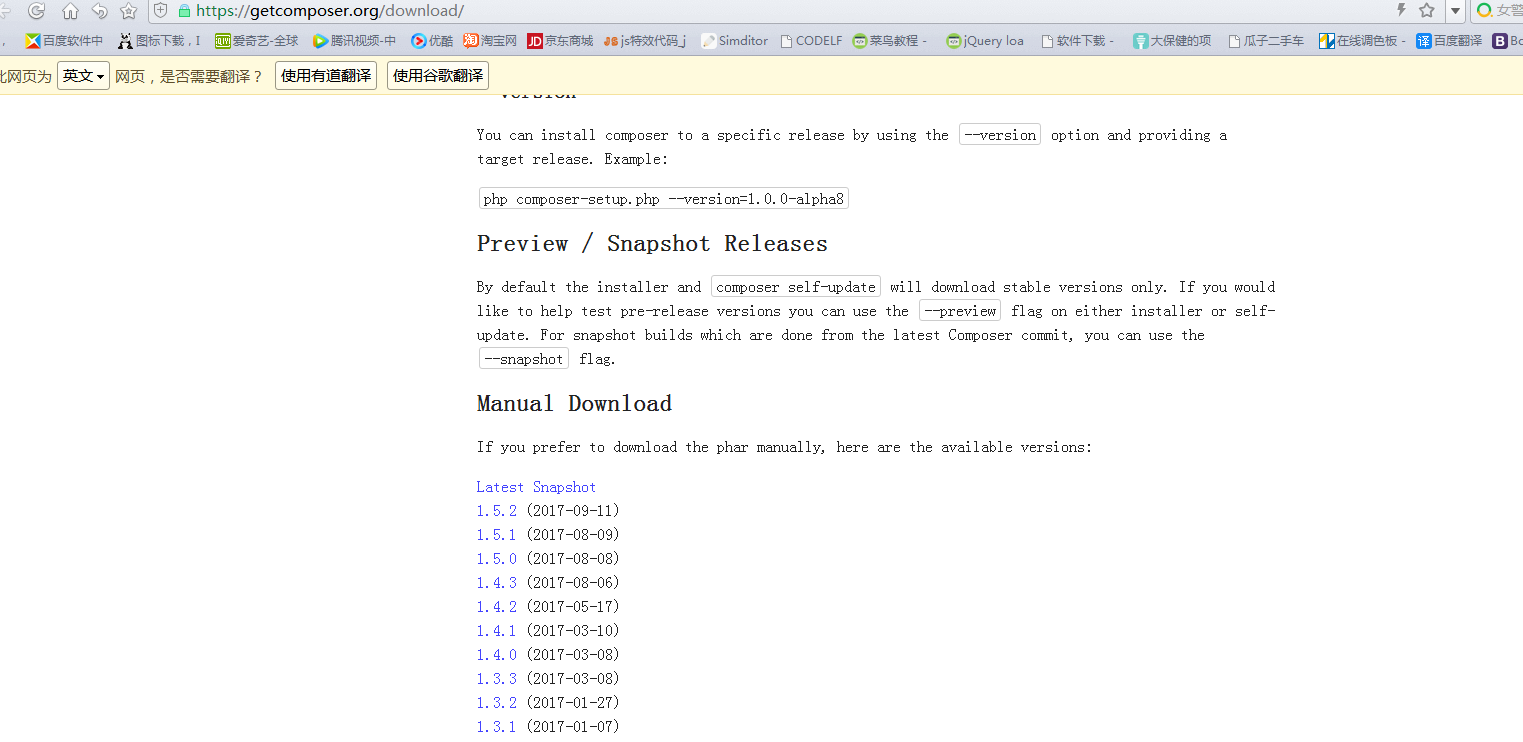Open the 京东商城 bookmark
The width and height of the screenshot is (1523, 742).
(560, 41)
